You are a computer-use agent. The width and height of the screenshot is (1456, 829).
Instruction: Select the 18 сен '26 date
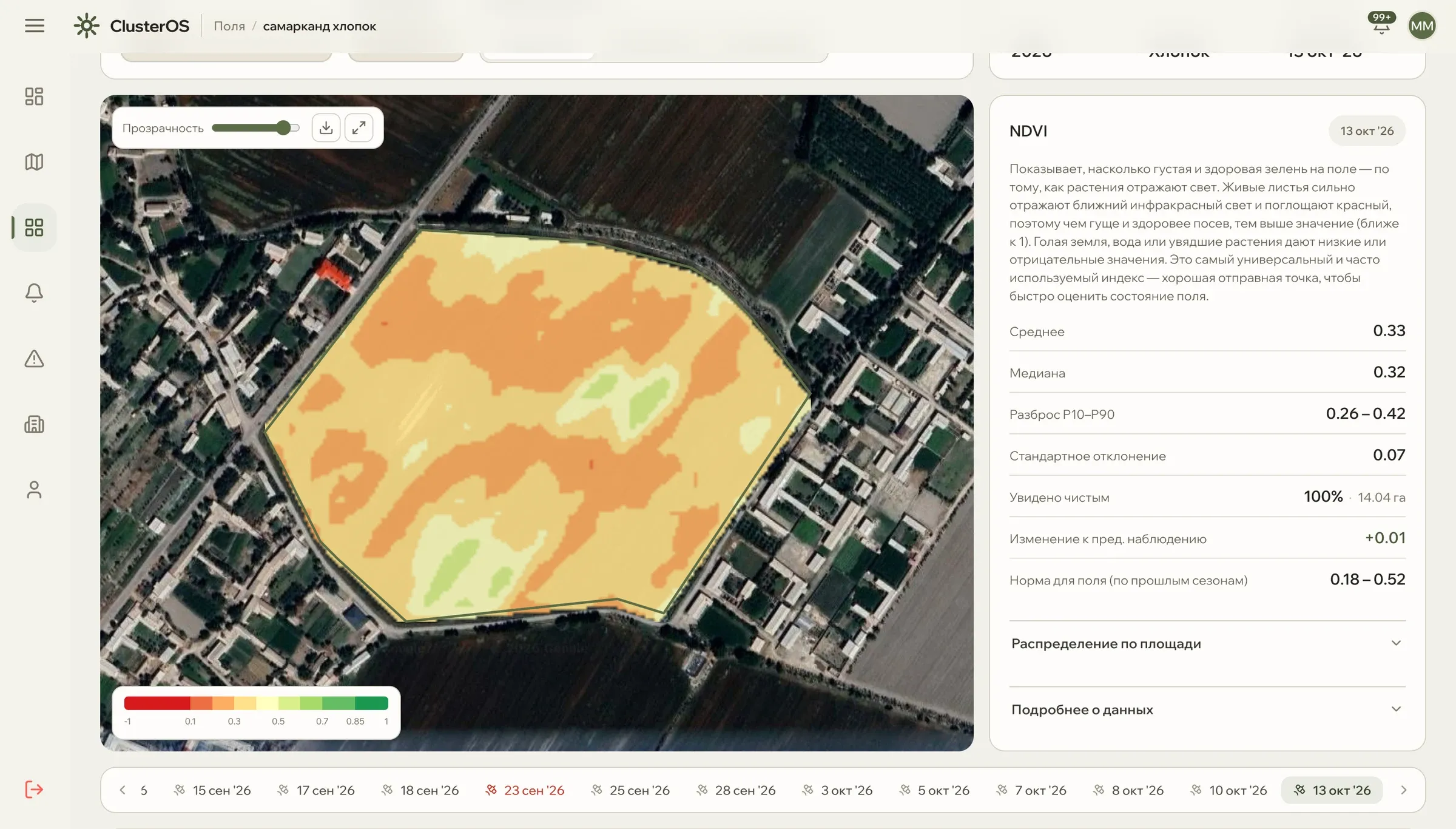(x=420, y=790)
